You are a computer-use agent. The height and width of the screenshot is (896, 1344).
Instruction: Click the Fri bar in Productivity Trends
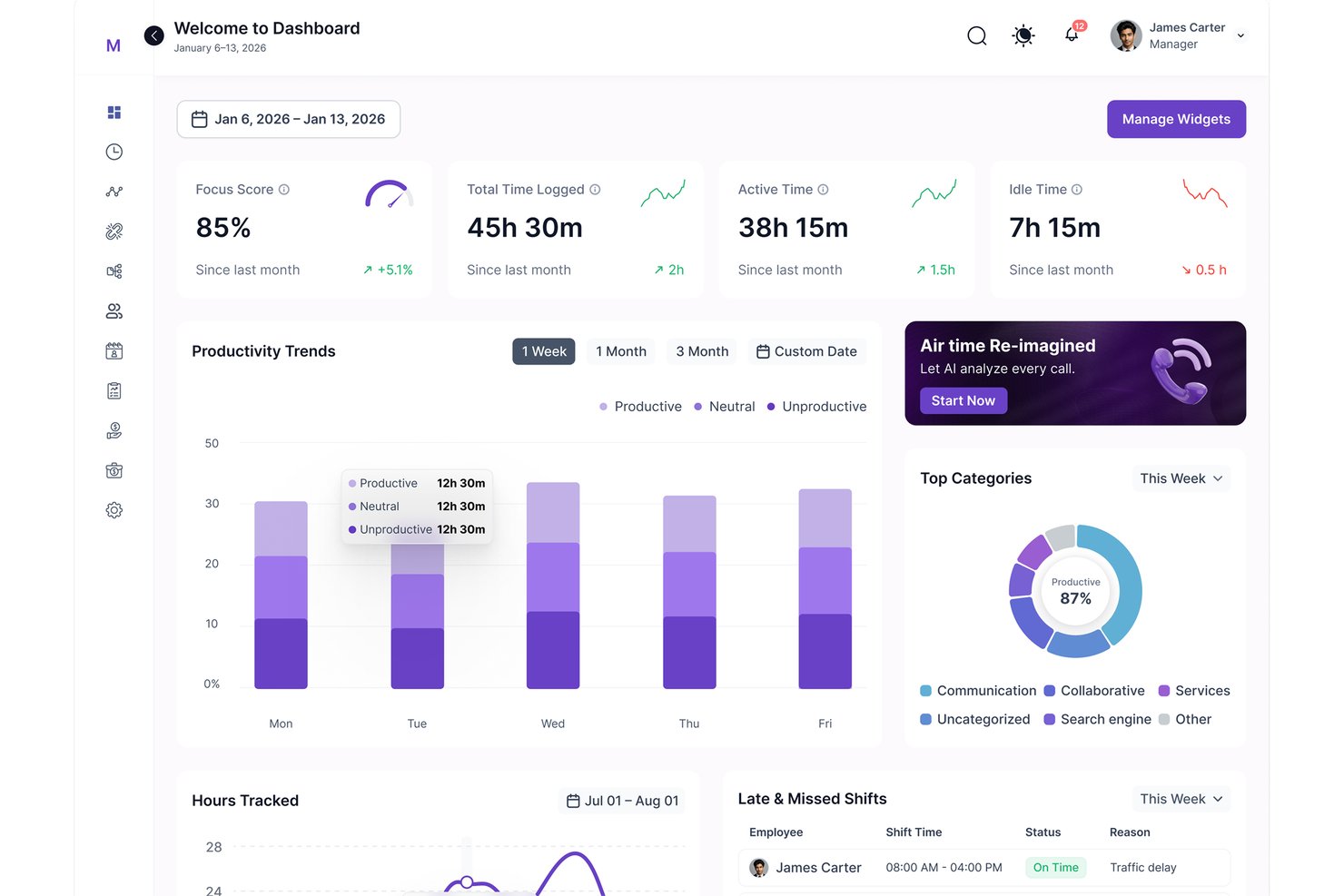coord(825,589)
